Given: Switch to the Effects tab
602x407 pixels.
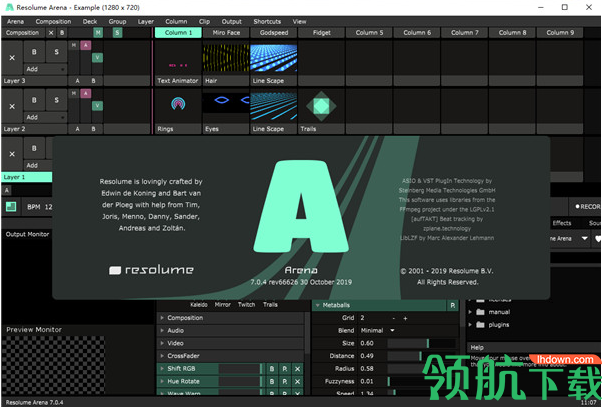Looking at the screenshot, I should [562, 223].
